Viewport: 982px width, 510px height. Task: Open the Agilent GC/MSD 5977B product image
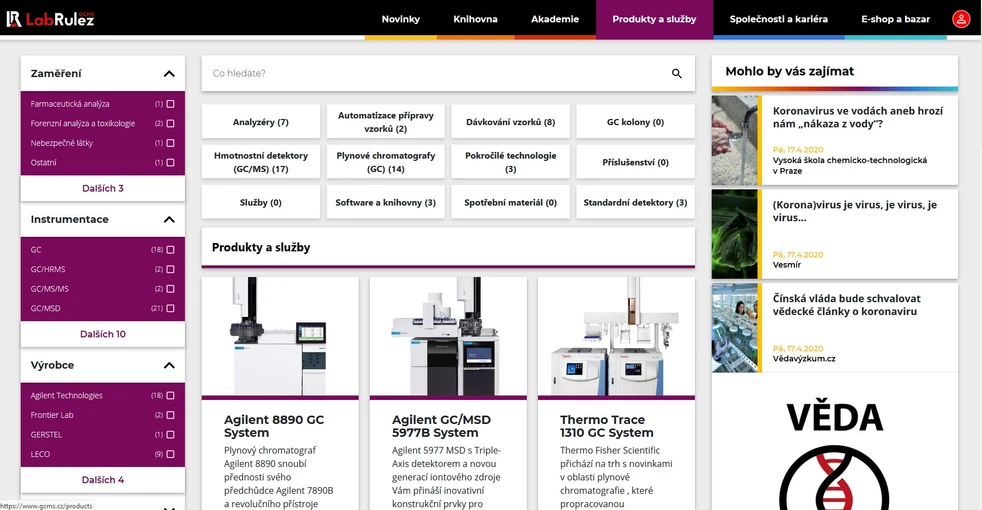pos(448,336)
